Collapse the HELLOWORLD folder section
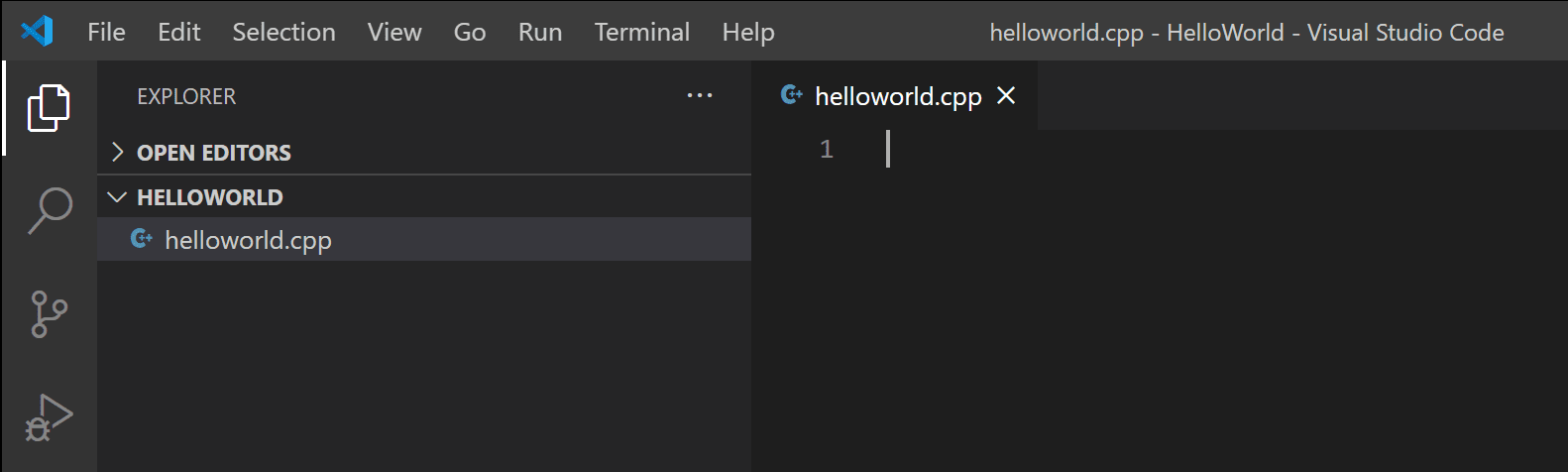The image size is (1568, 472). (117, 197)
